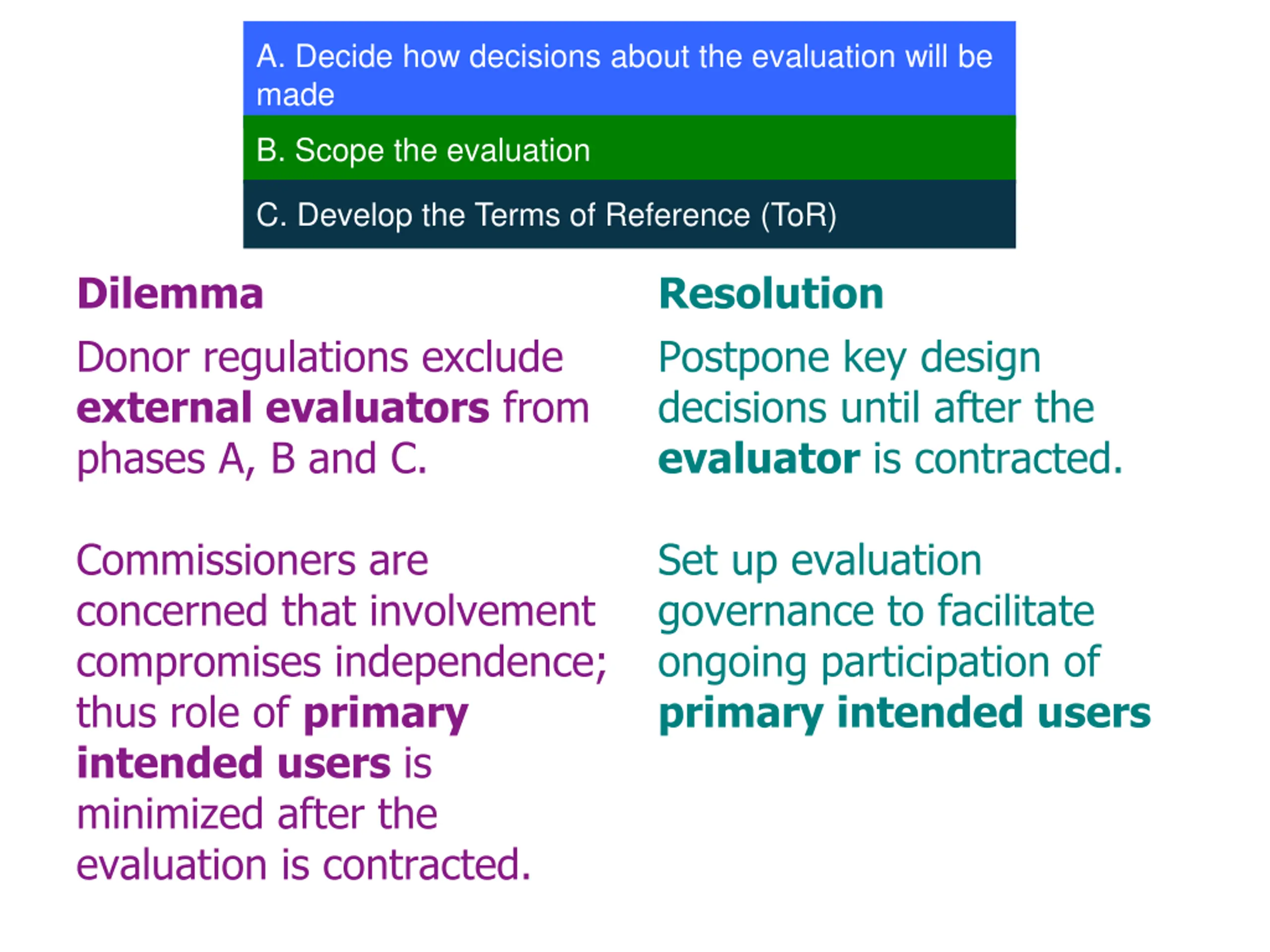Click 'decisions until after the' line
Image resolution: width=1270 pixels, height=952 pixels.
(876, 408)
